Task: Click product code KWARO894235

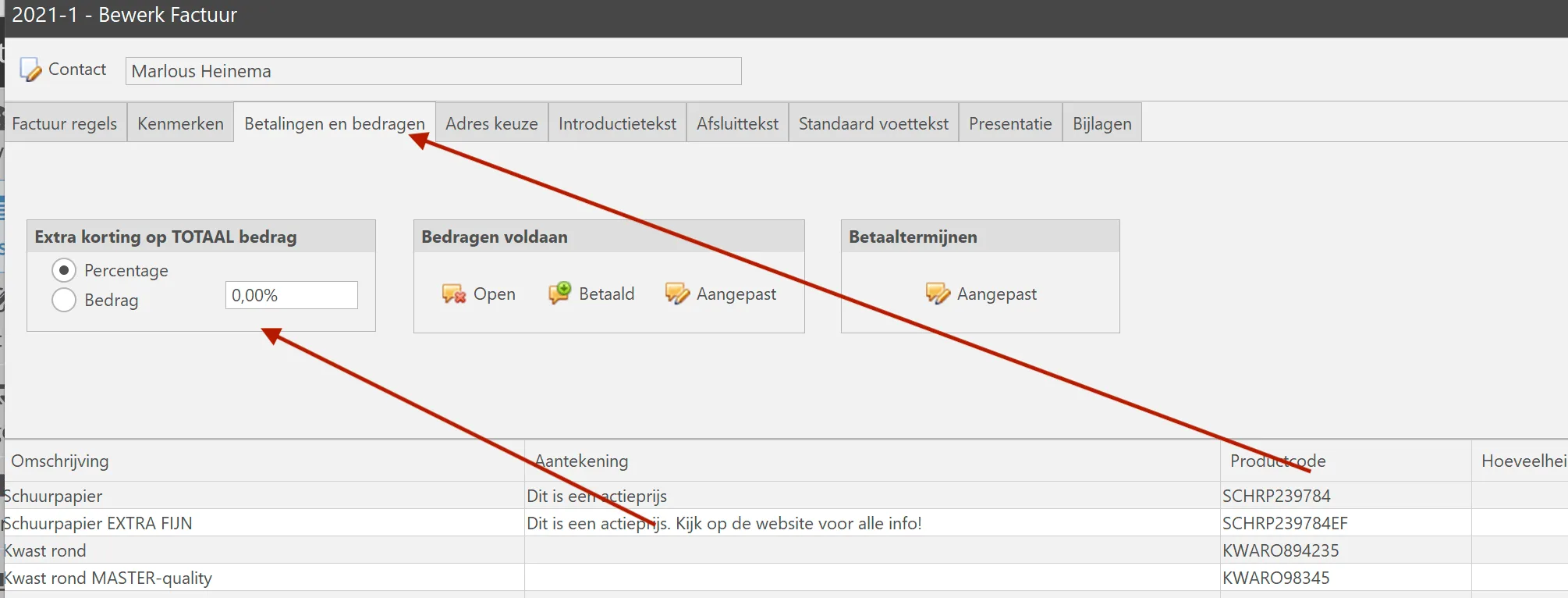Action: pos(1280,550)
